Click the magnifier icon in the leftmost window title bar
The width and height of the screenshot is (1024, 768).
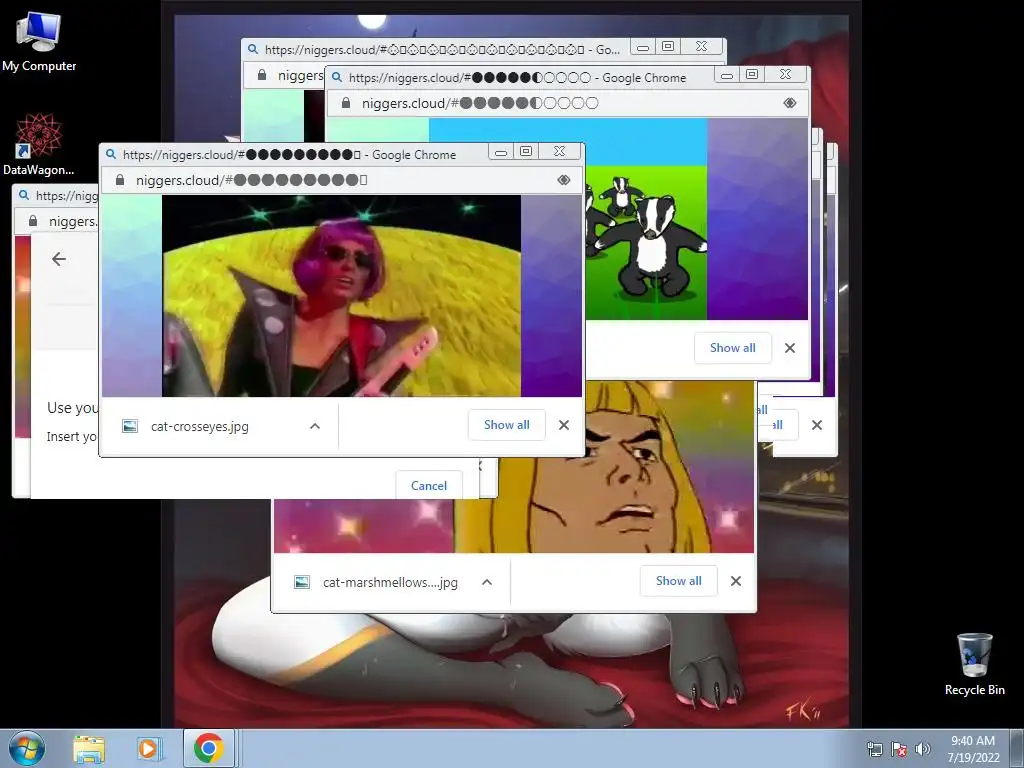[24, 195]
